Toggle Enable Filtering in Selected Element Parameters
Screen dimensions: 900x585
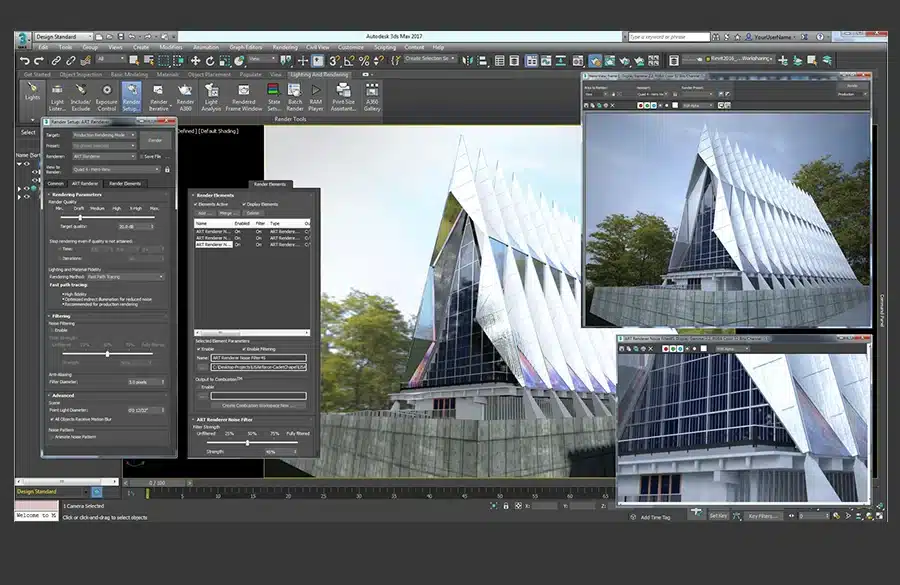245,349
